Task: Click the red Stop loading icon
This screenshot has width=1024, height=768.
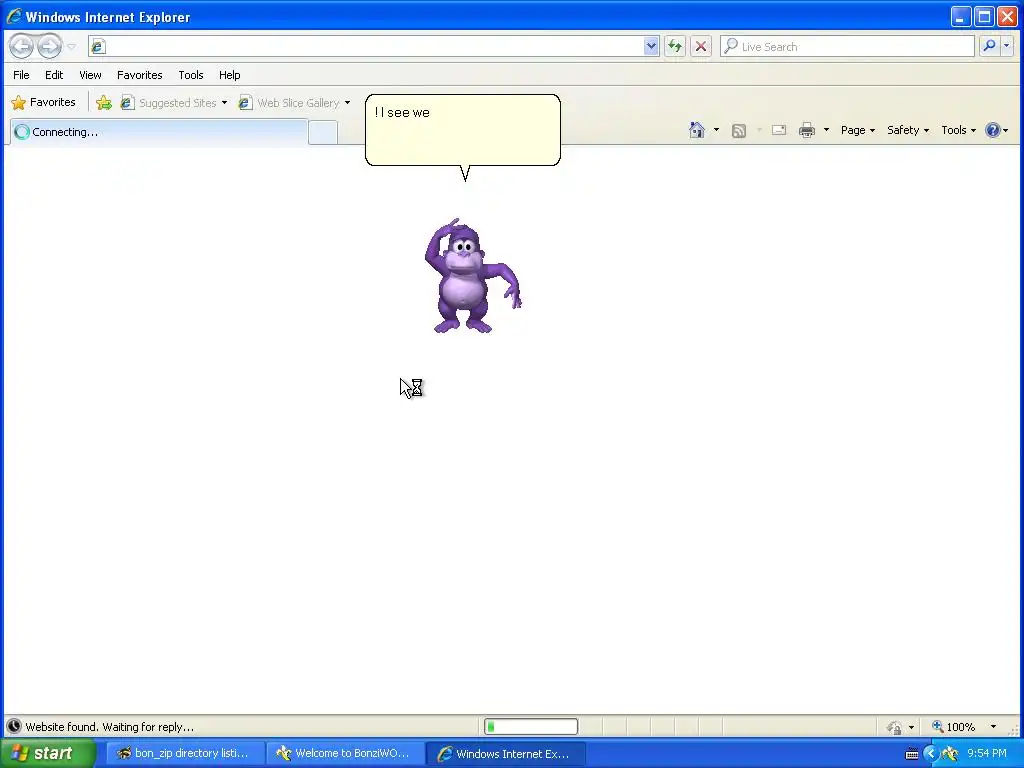Action: [x=701, y=46]
